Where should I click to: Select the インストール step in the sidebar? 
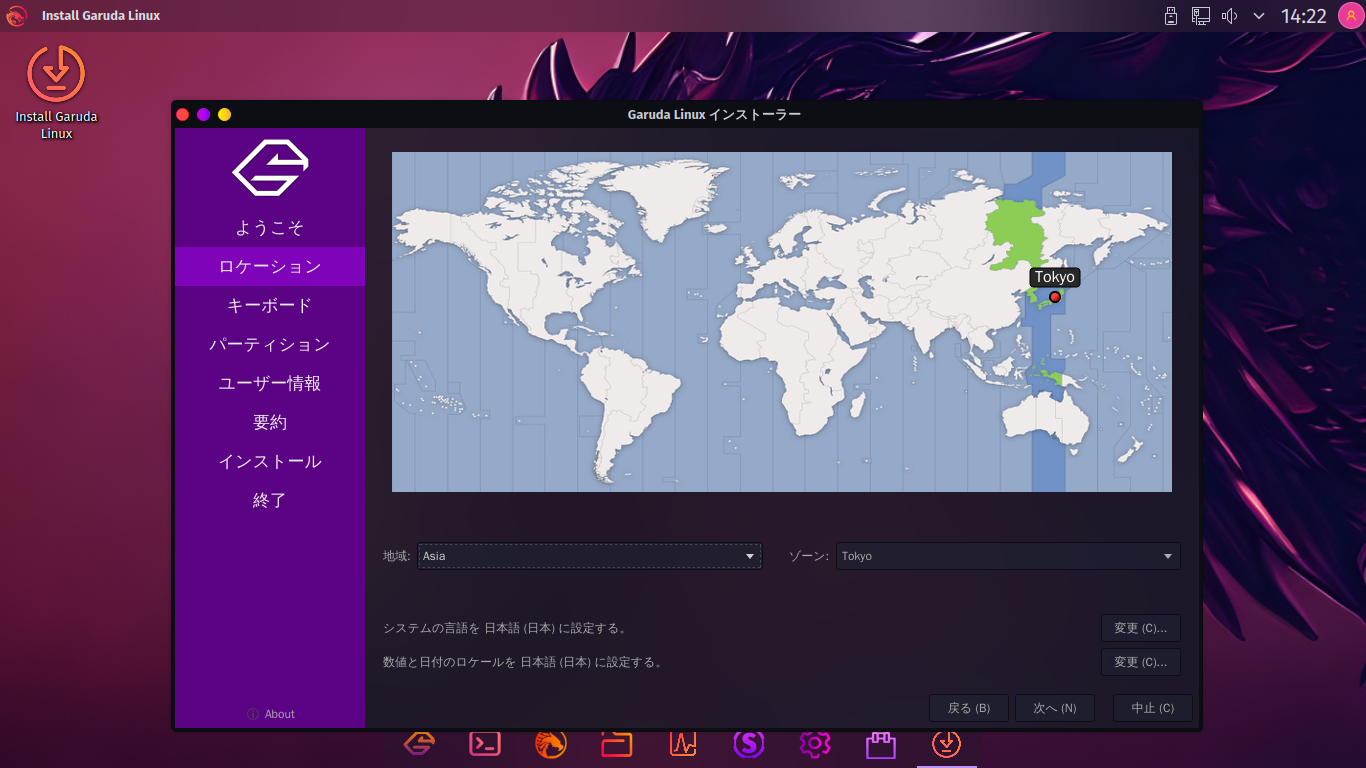click(270, 461)
